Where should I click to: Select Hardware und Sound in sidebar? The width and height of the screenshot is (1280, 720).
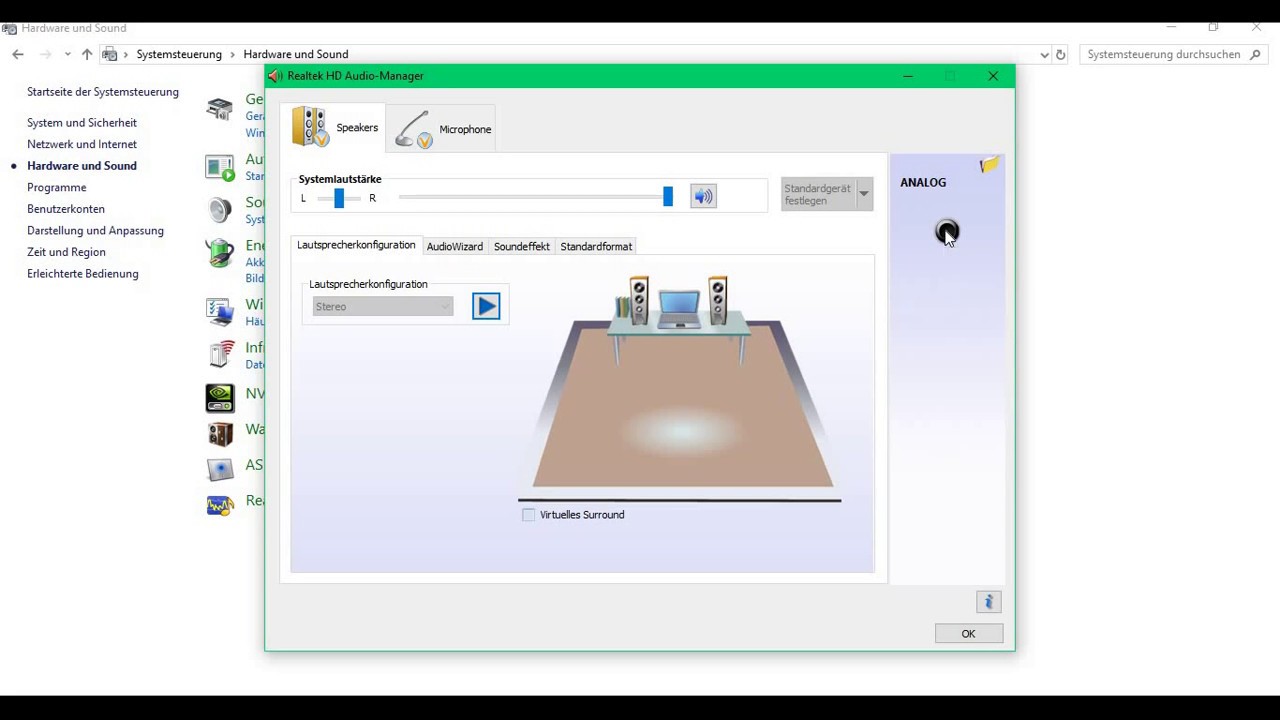pyautogui.click(x=82, y=166)
